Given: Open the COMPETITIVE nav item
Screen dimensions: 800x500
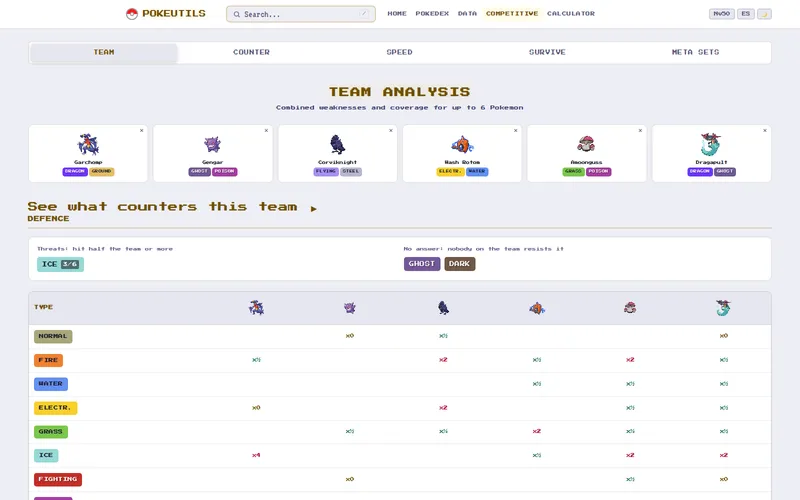Looking at the screenshot, I should point(512,14).
